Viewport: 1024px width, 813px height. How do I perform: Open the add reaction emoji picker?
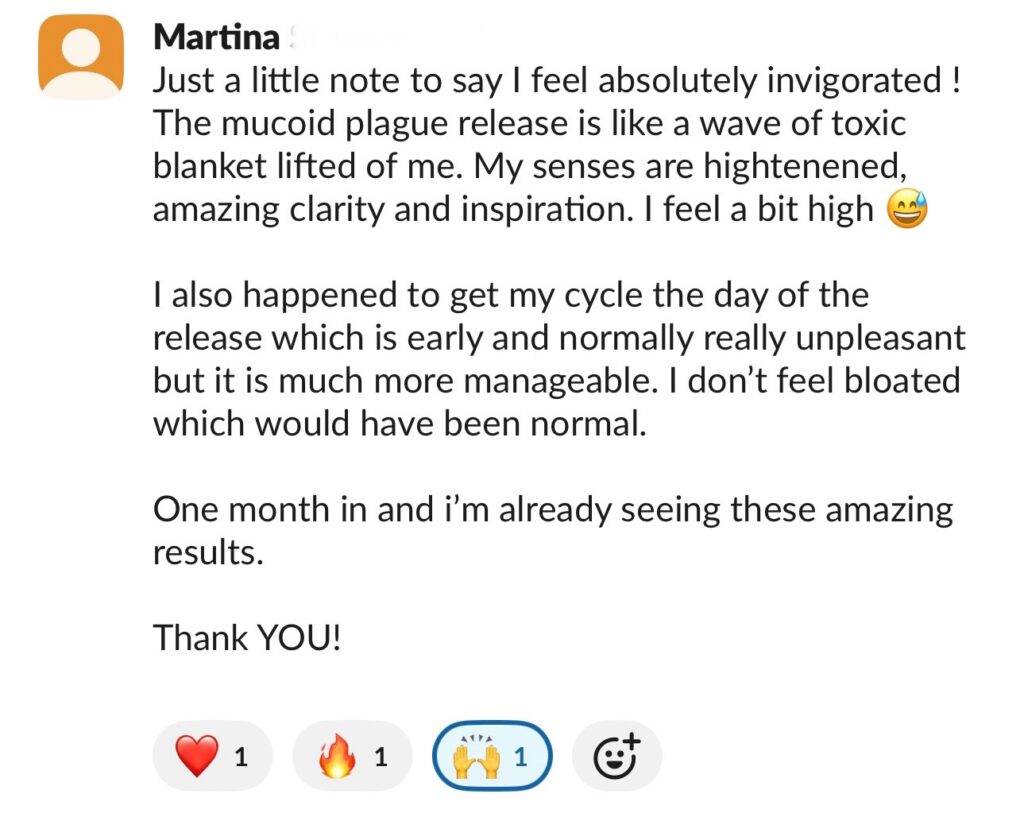coord(616,757)
